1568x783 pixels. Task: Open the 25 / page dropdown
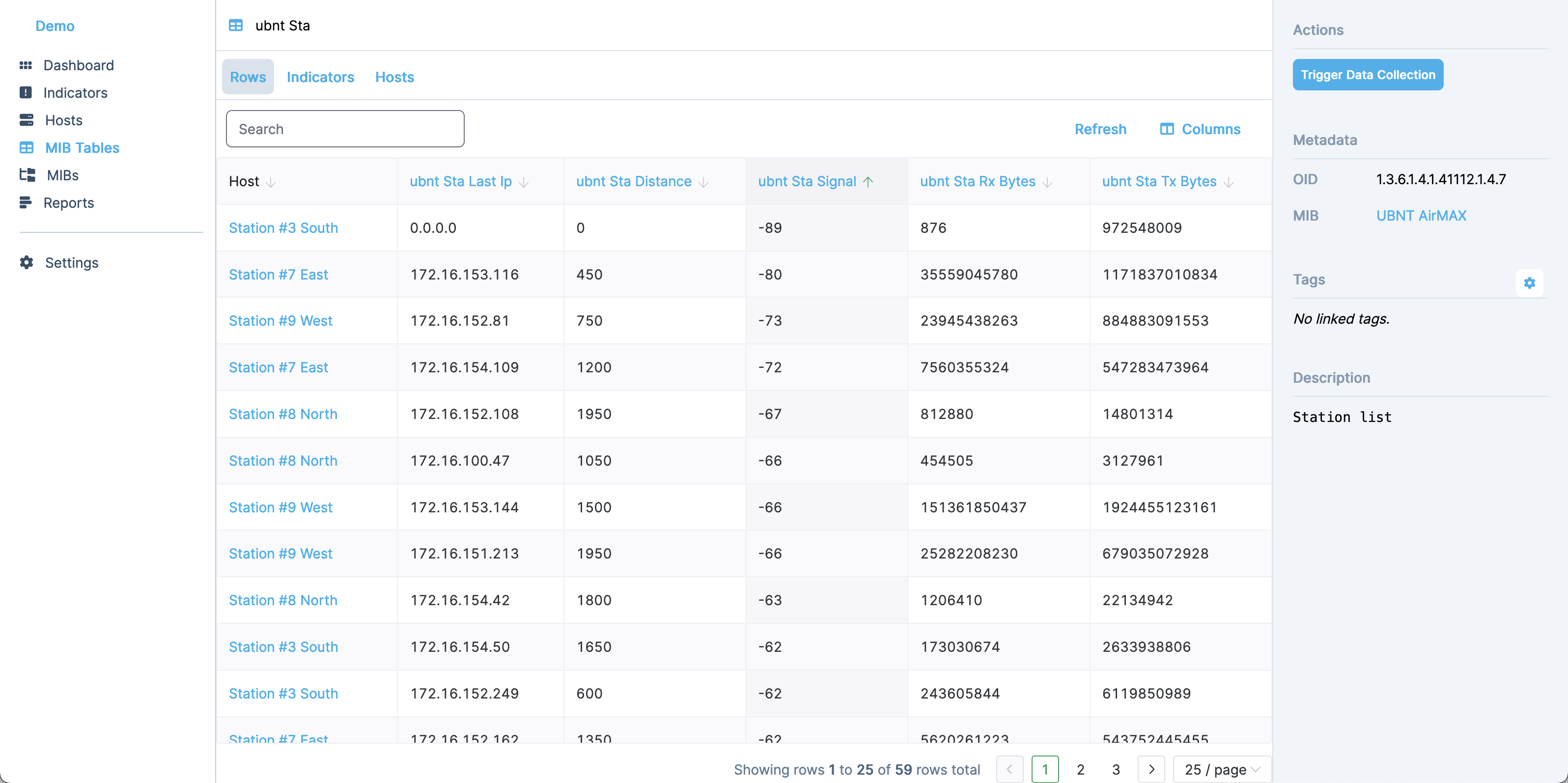click(x=1221, y=770)
